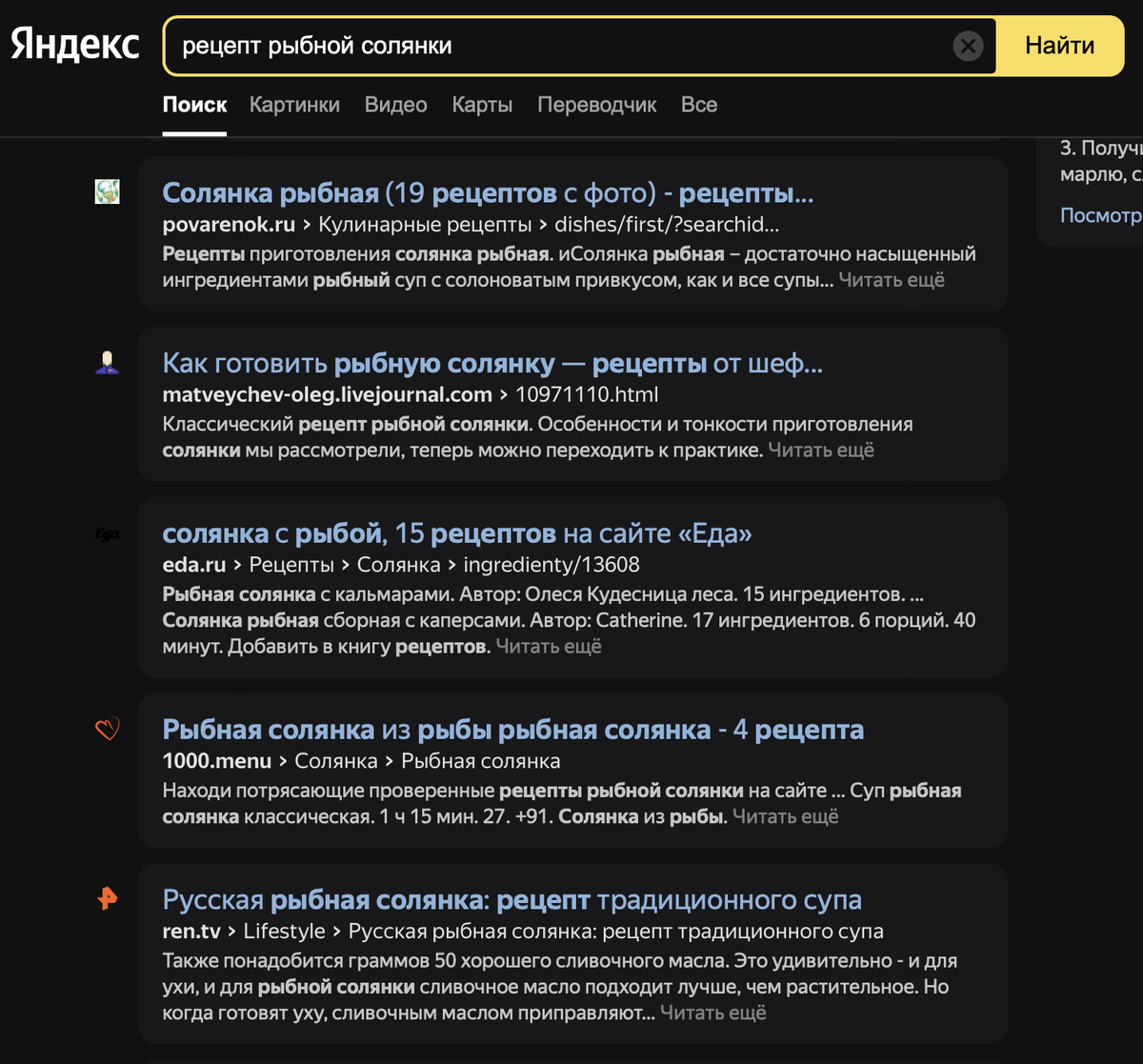
Task: Click the Кулинарные рецепты breadcrumb
Action: click(x=425, y=225)
